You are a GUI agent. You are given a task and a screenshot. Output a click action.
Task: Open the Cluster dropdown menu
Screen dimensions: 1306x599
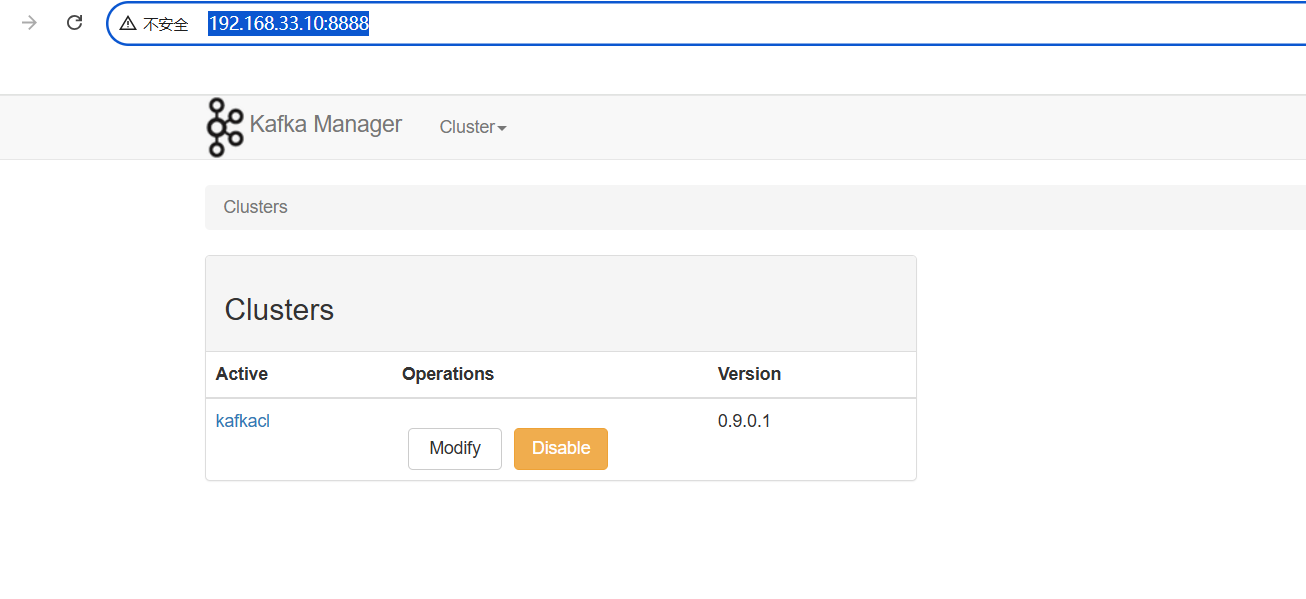[473, 127]
